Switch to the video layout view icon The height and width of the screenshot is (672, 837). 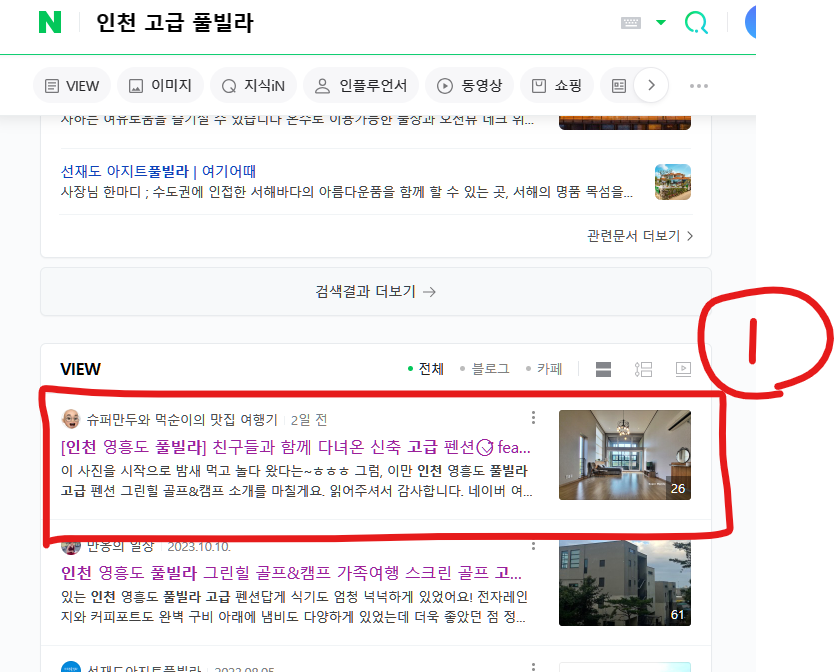coord(683,369)
